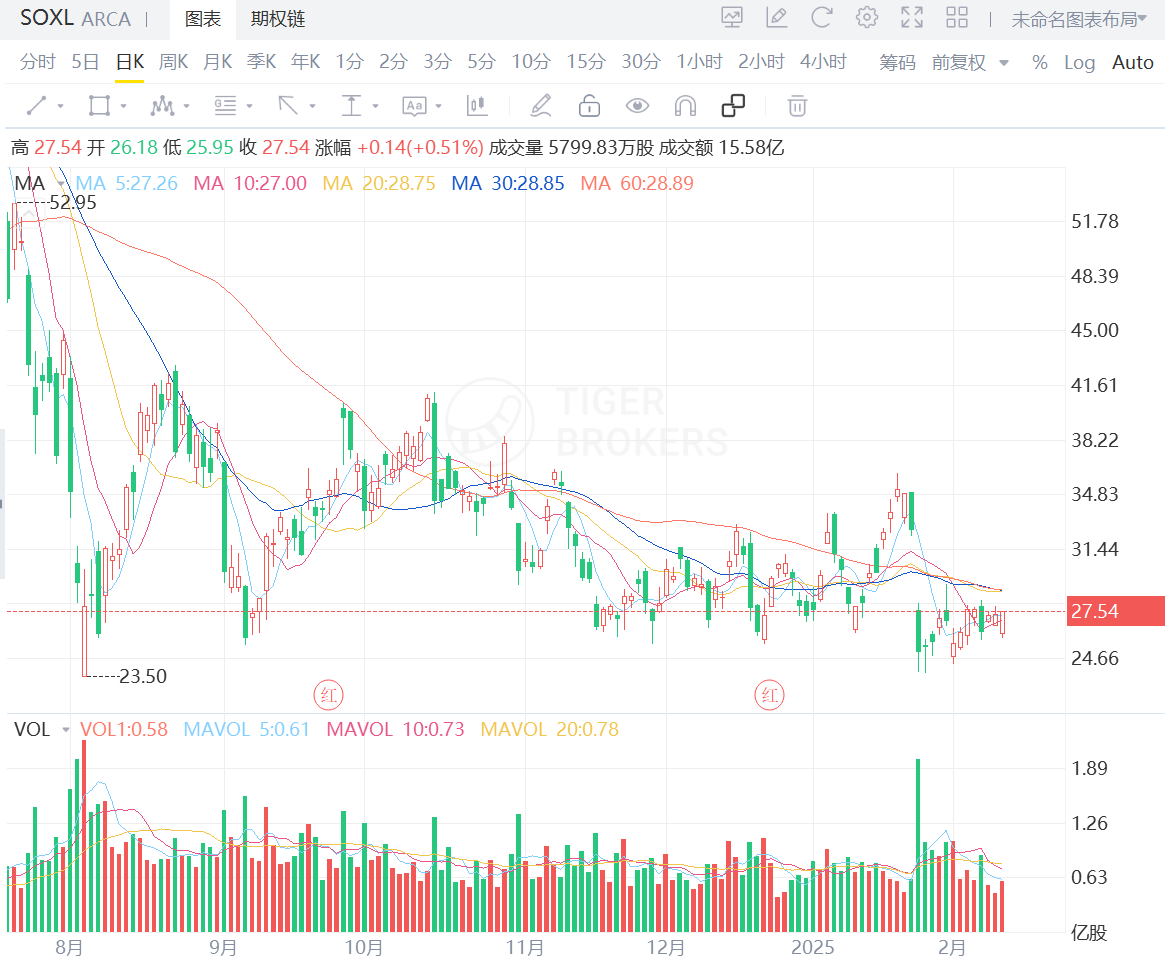The width and height of the screenshot is (1165, 962).
Task: Activate the magnet snap tool
Action: 684,105
